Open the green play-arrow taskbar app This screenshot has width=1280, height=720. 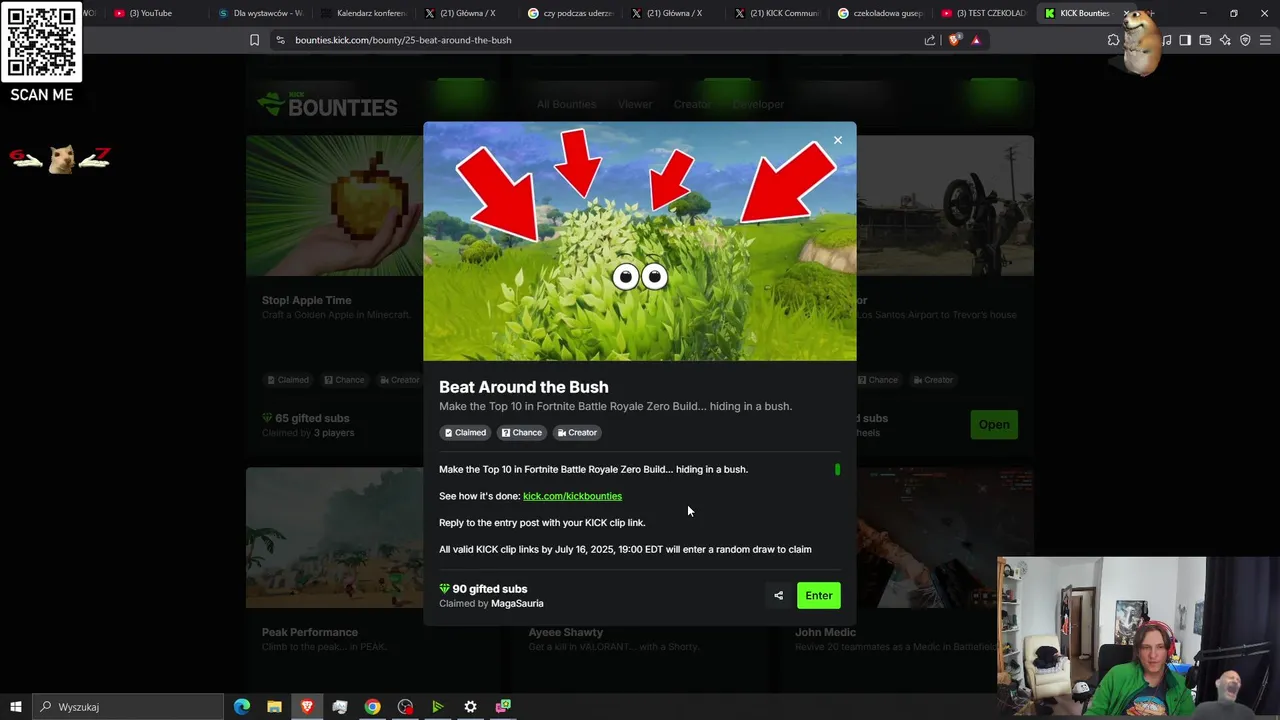click(437, 707)
